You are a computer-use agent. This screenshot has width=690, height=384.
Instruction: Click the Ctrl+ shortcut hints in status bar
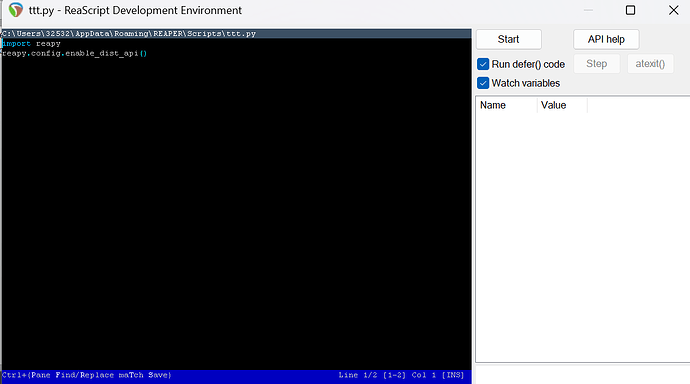point(86,375)
